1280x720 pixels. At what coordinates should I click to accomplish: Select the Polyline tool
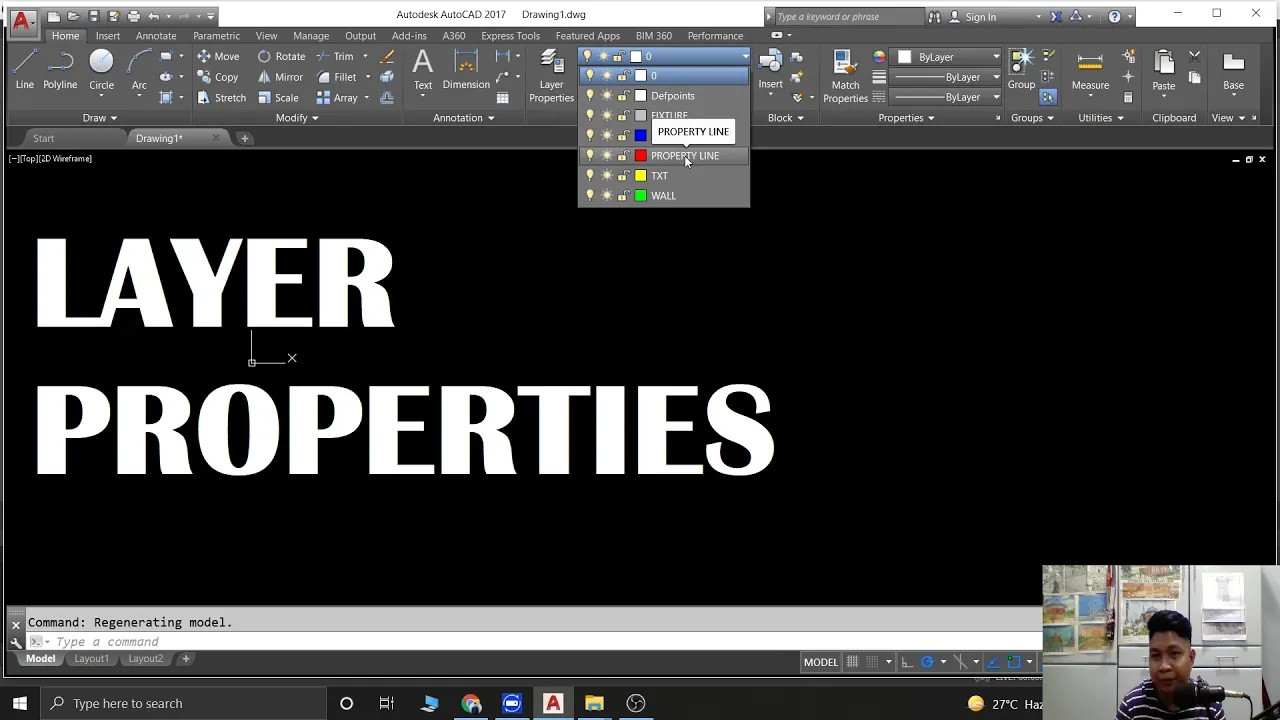[x=60, y=70]
